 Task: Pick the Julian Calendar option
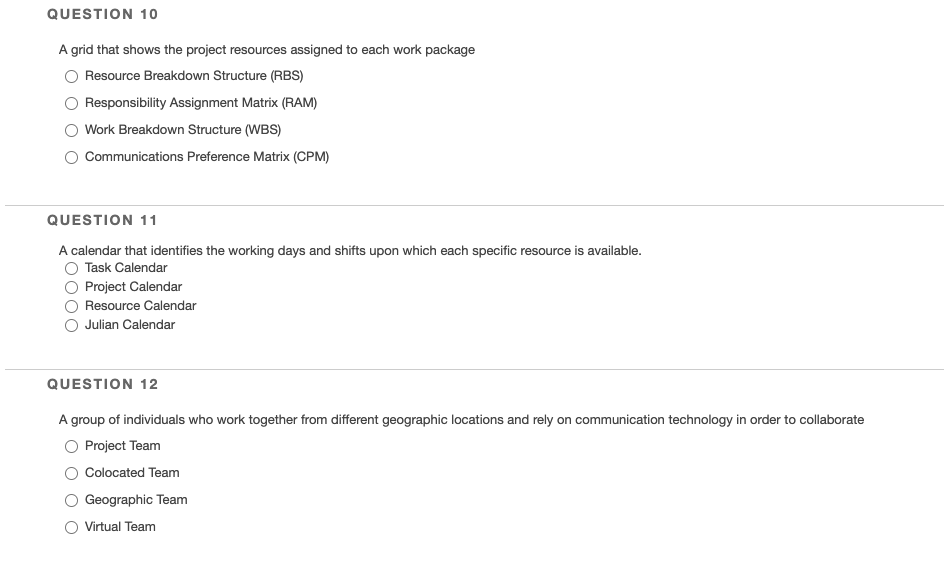point(72,326)
